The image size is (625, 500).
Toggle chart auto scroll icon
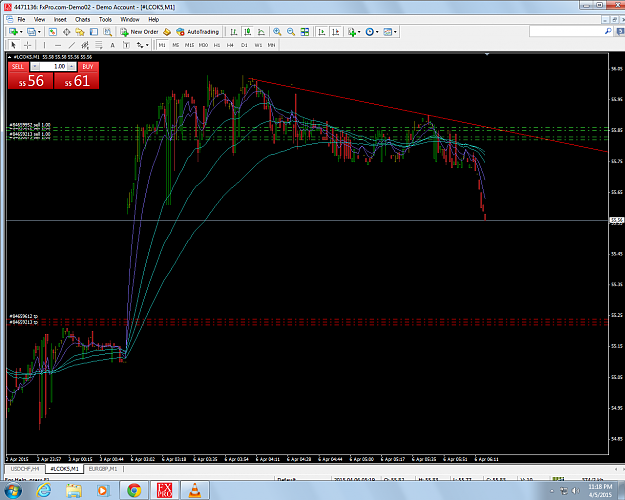point(322,32)
